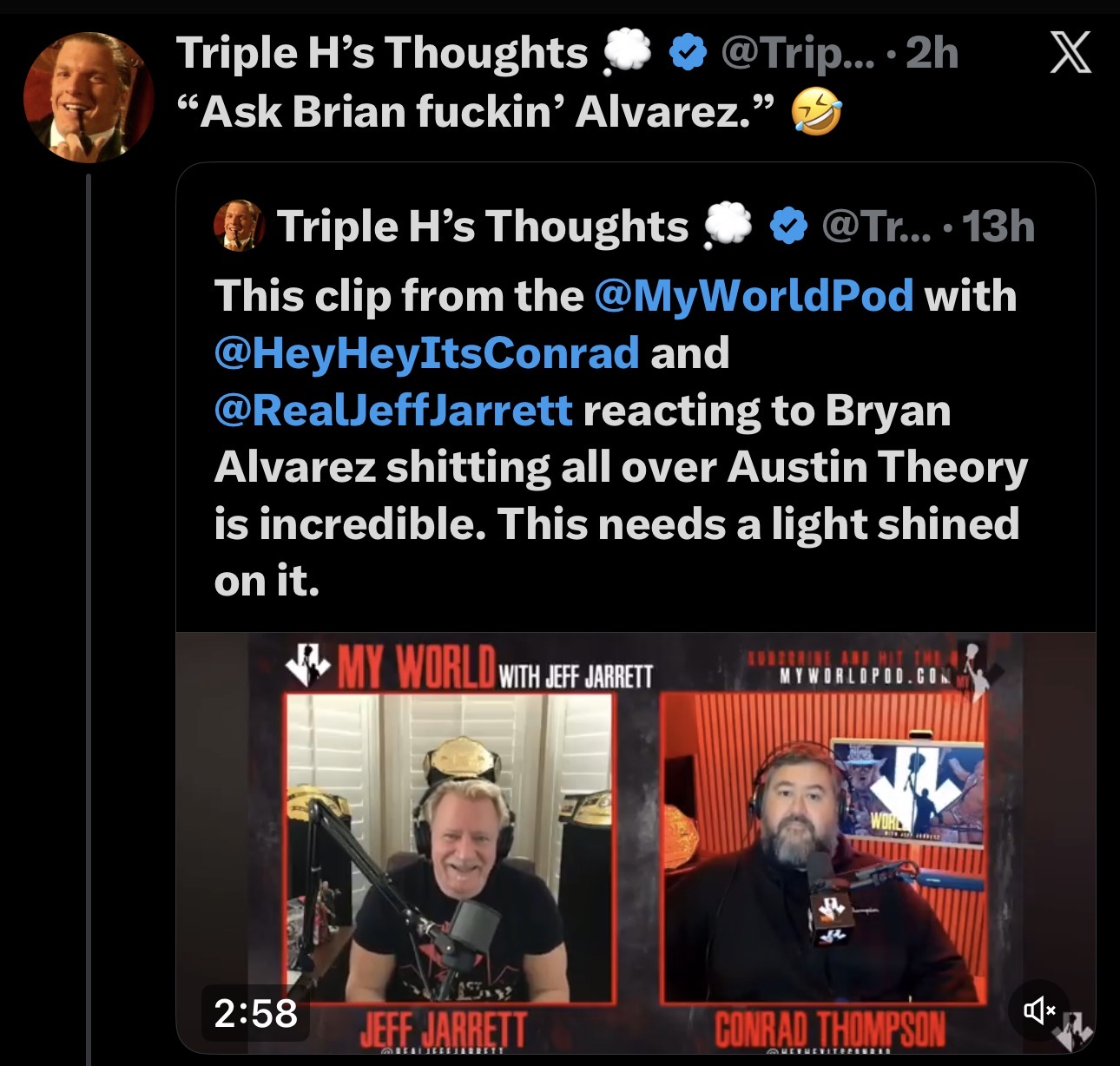Viewport: 1120px width, 1066px height.
Task: Click the 2h timestamp on the top tweet
Action: (932, 54)
